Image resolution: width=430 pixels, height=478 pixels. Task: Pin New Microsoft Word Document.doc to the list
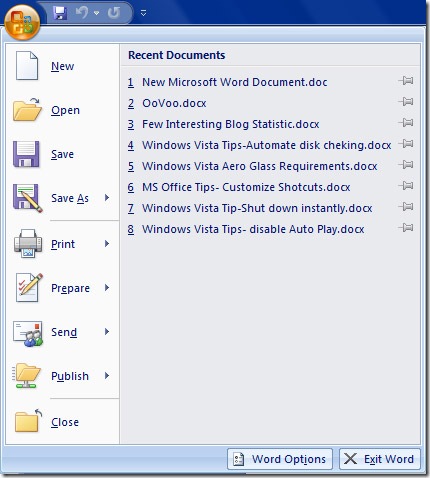point(406,80)
